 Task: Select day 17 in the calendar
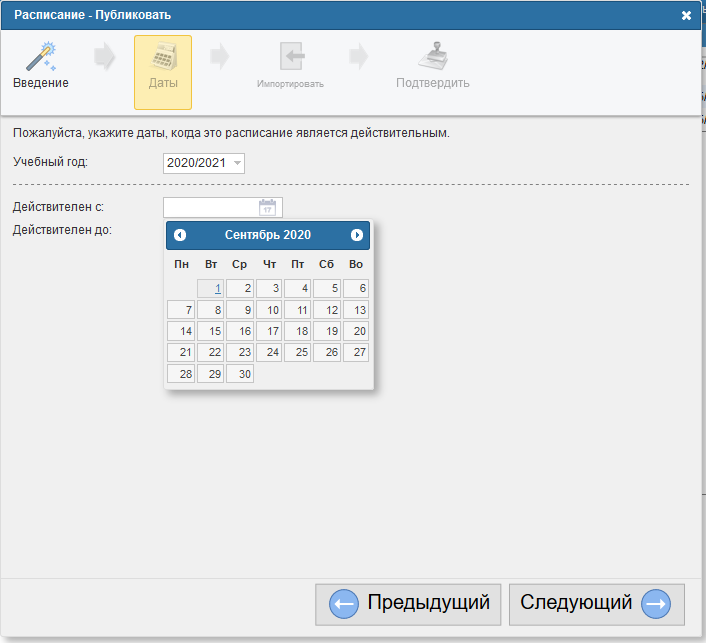pyautogui.click(x=269, y=331)
